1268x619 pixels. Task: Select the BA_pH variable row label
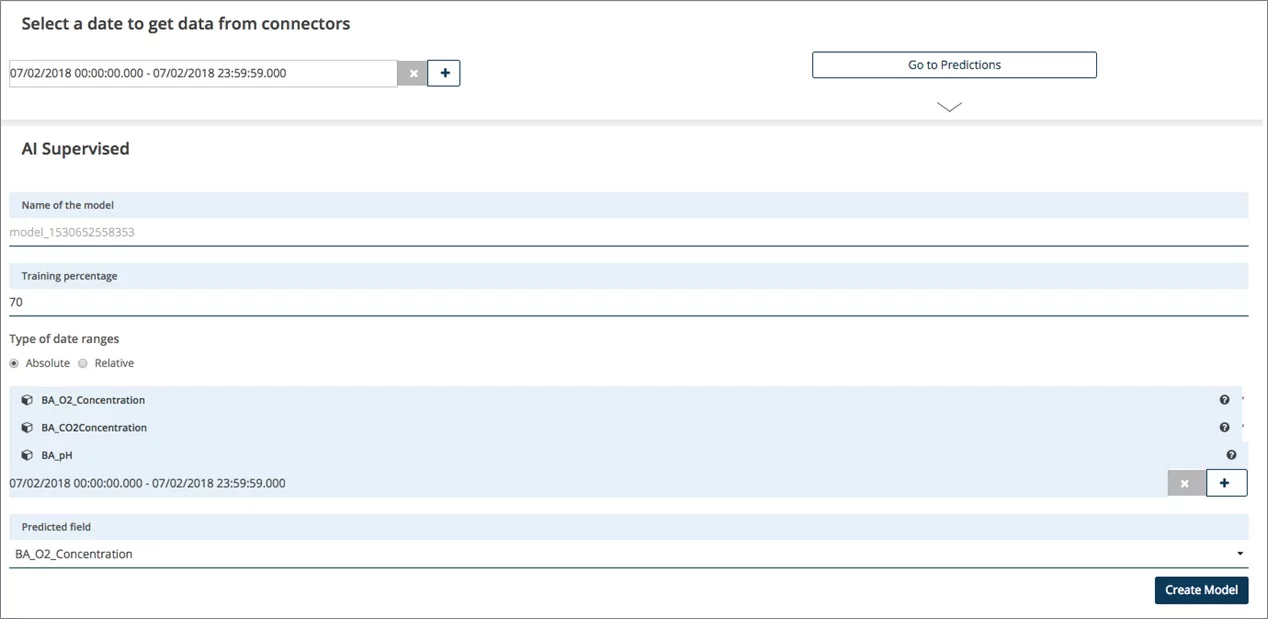57,455
